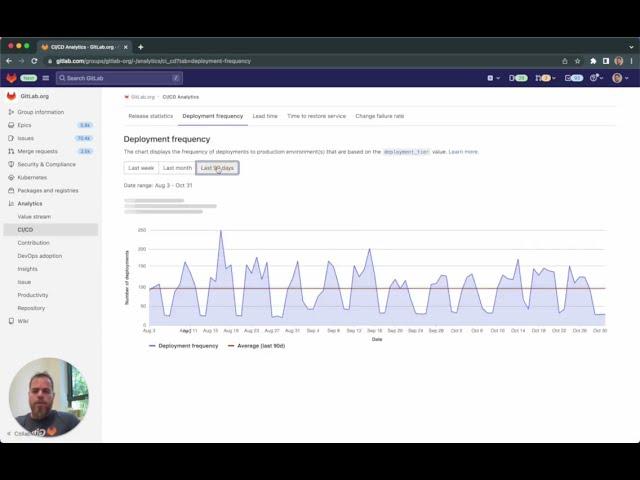This screenshot has height=480, width=640.
Task: Switch to Time to restore service tab
Action: pyautogui.click(x=316, y=116)
